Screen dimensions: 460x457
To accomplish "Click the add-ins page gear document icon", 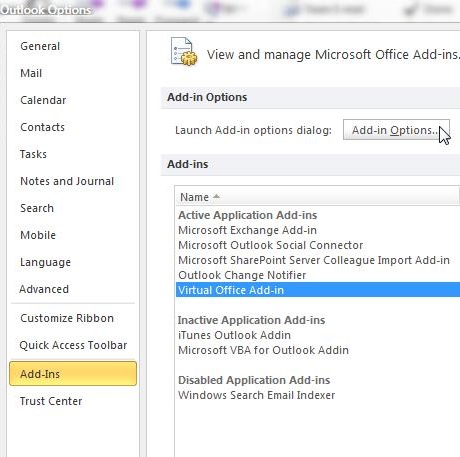I will pos(184,52).
